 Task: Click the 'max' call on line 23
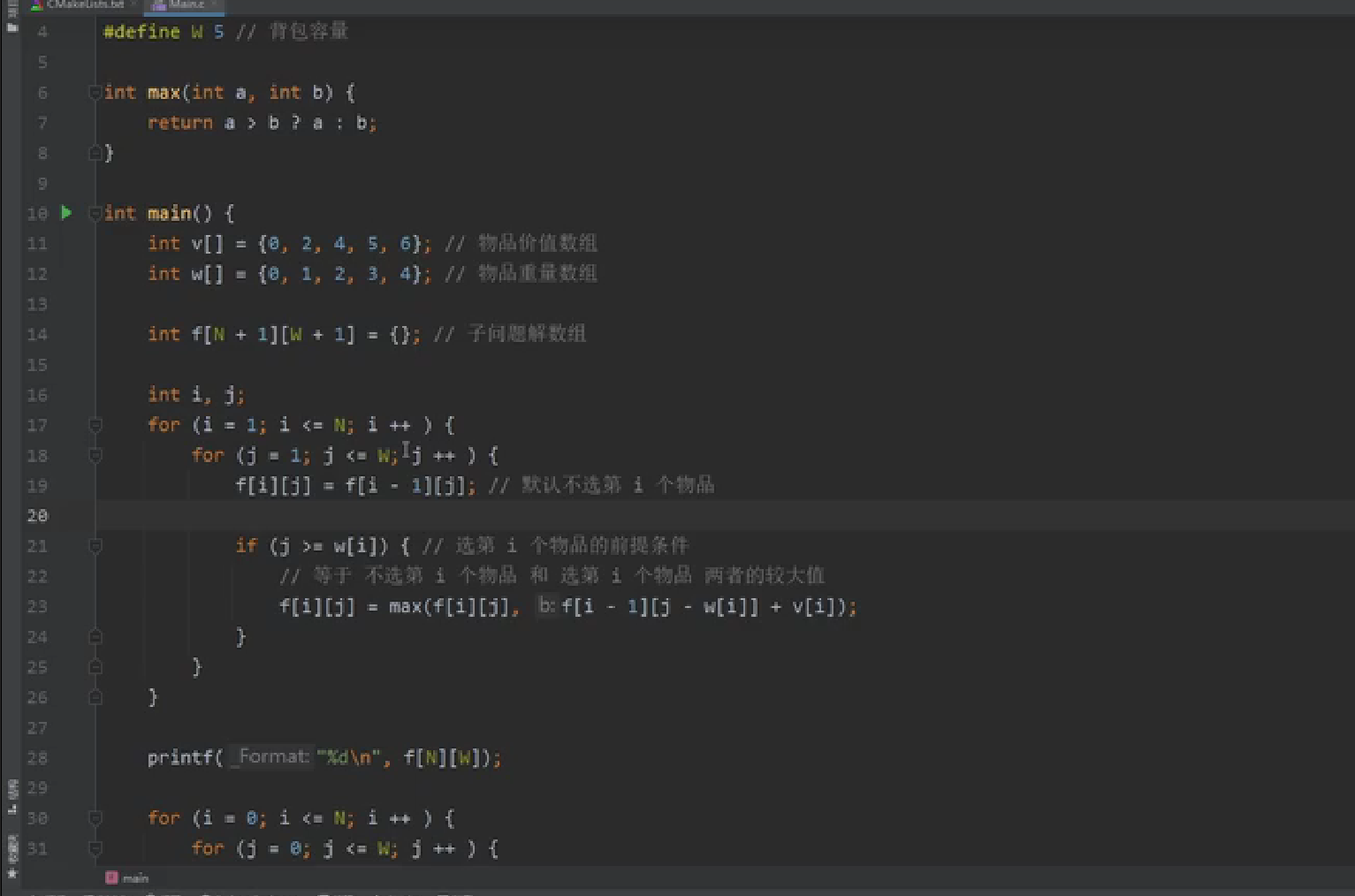click(405, 606)
